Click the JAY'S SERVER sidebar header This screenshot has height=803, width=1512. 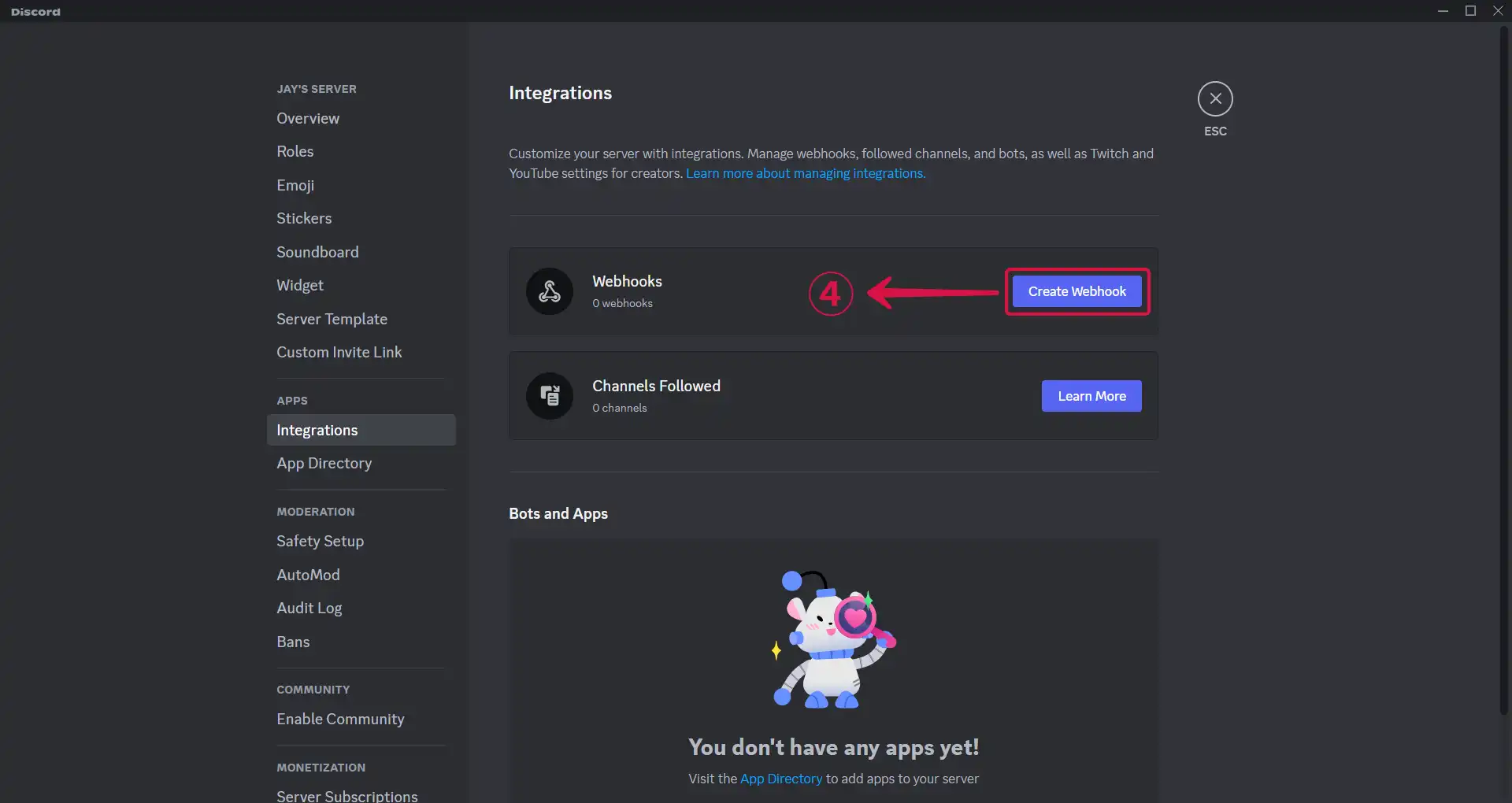click(x=317, y=89)
